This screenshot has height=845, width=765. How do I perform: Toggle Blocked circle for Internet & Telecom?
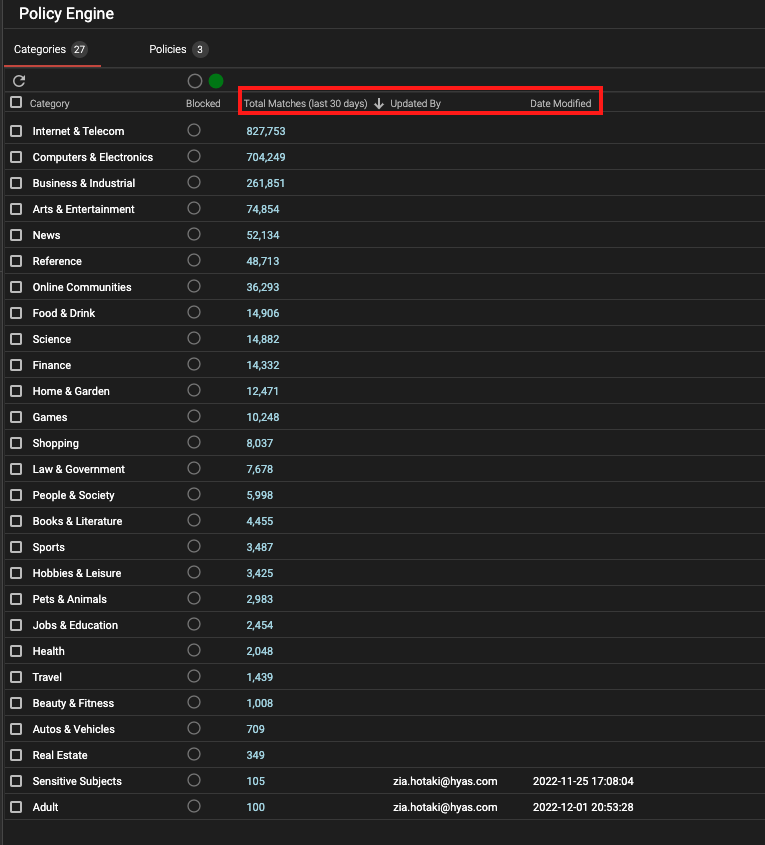coord(194,130)
